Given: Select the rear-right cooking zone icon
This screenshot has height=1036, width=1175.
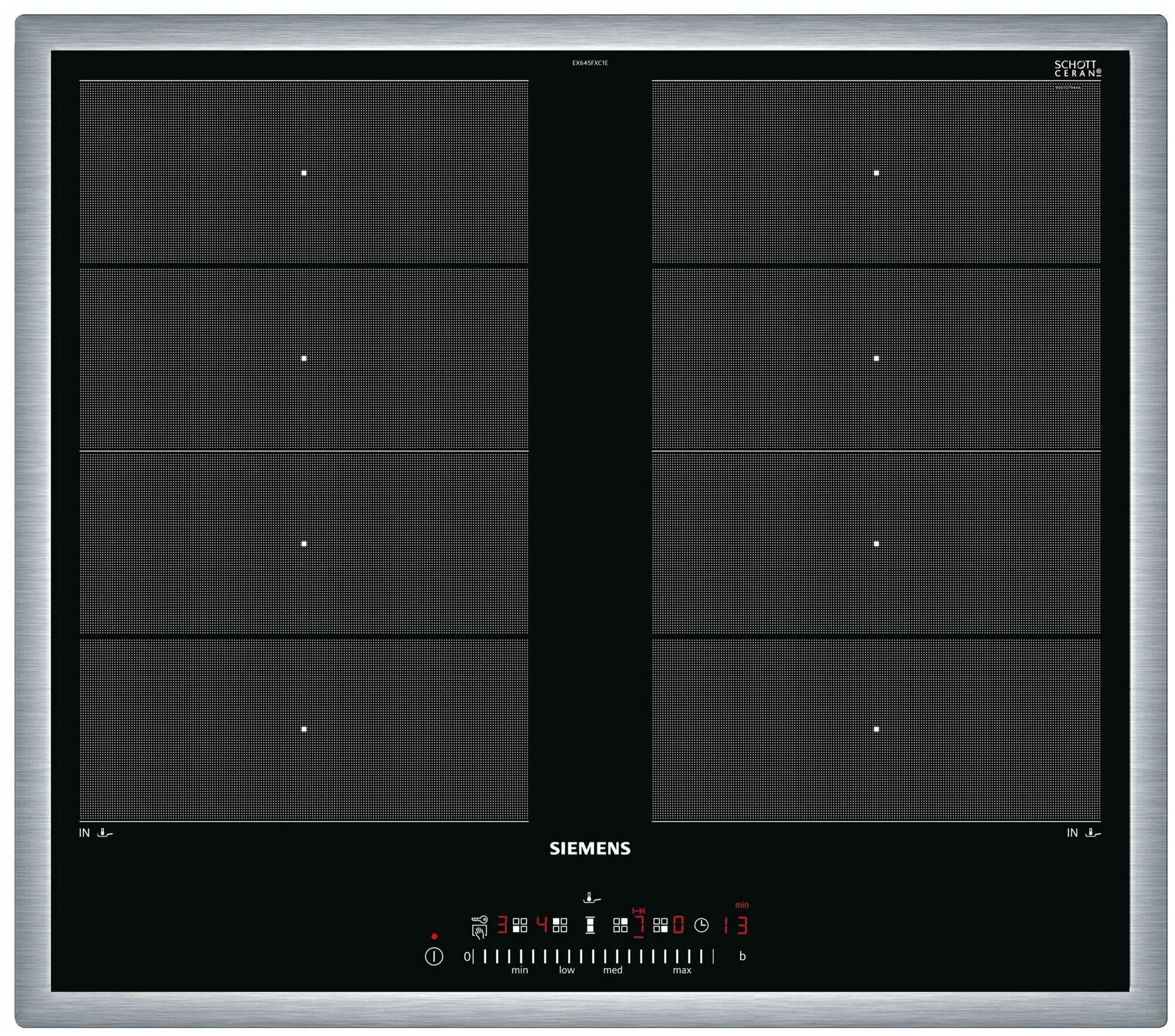Looking at the screenshot, I should 620,925.
